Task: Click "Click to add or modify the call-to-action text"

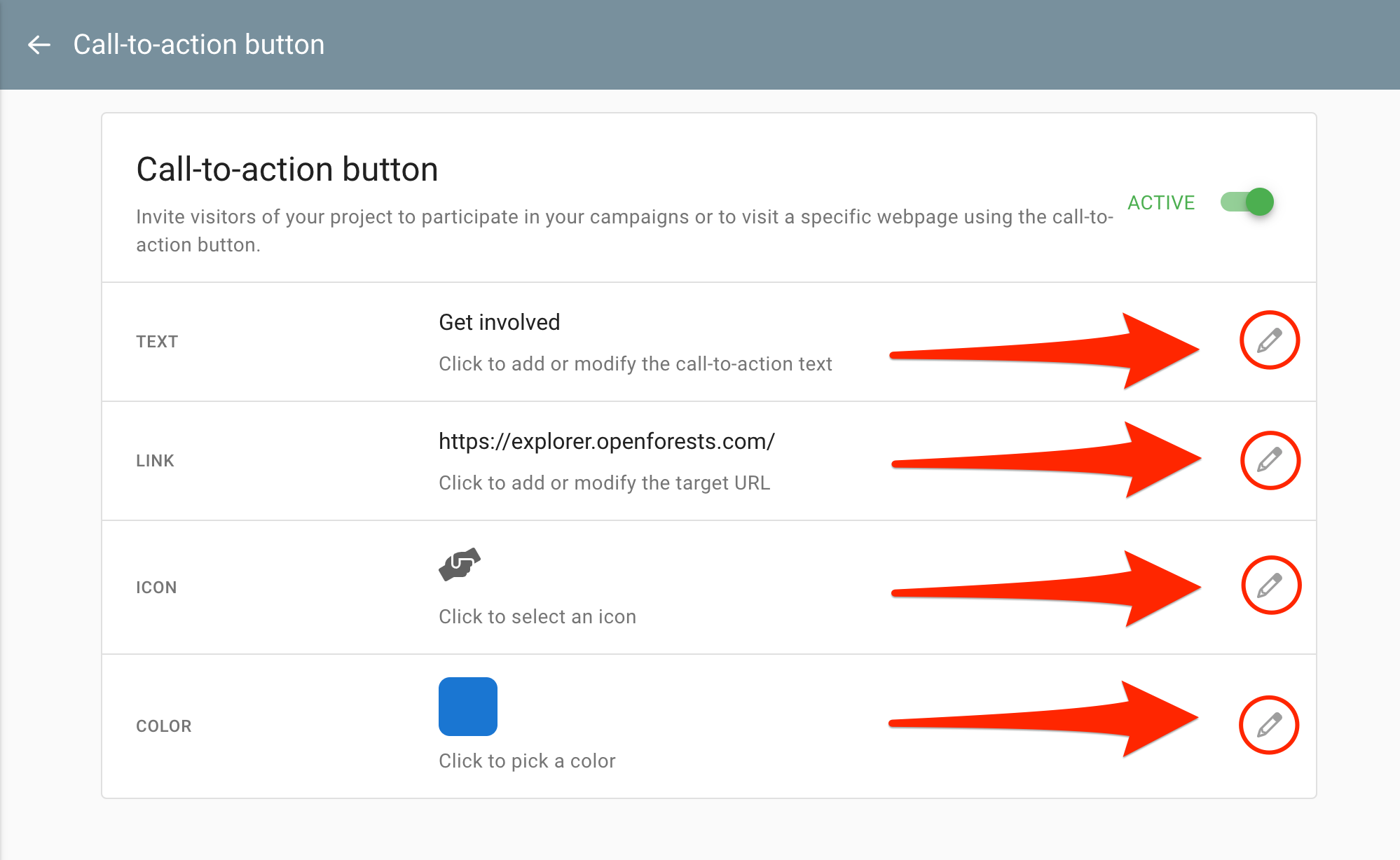Action: [635, 364]
